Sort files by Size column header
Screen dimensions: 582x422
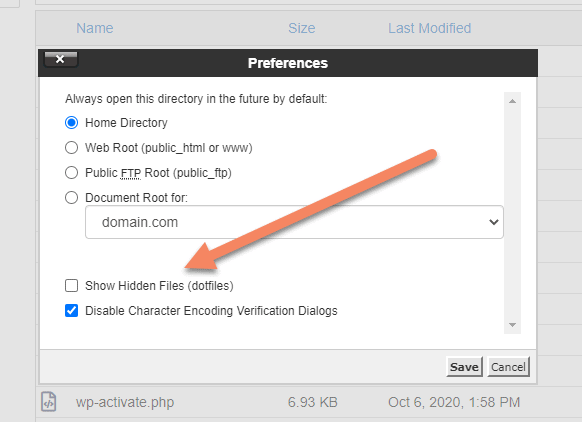pyautogui.click(x=302, y=28)
